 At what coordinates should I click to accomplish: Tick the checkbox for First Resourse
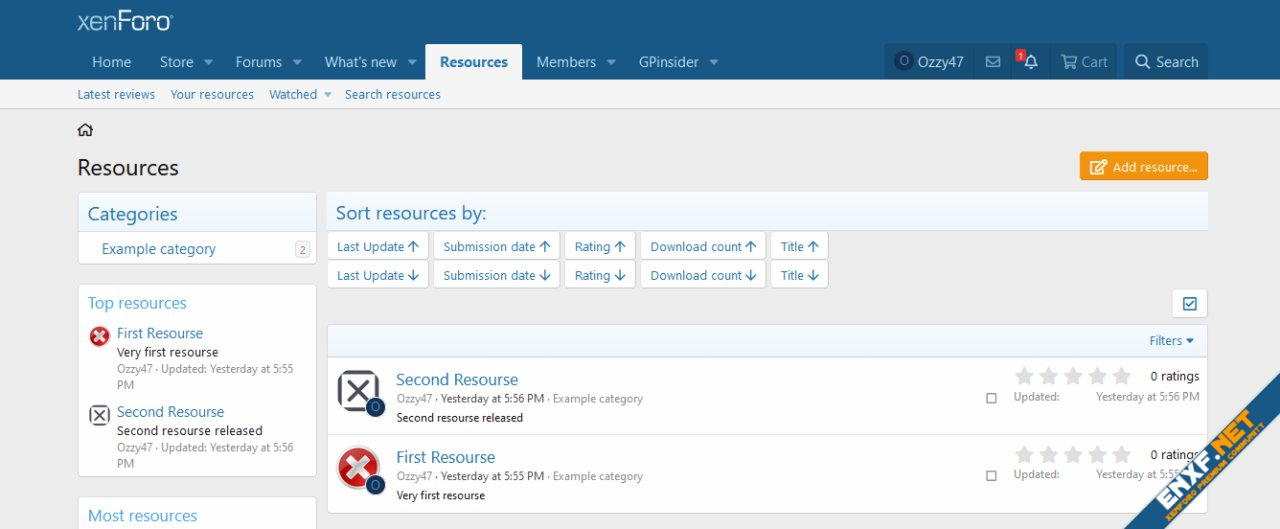pos(991,476)
